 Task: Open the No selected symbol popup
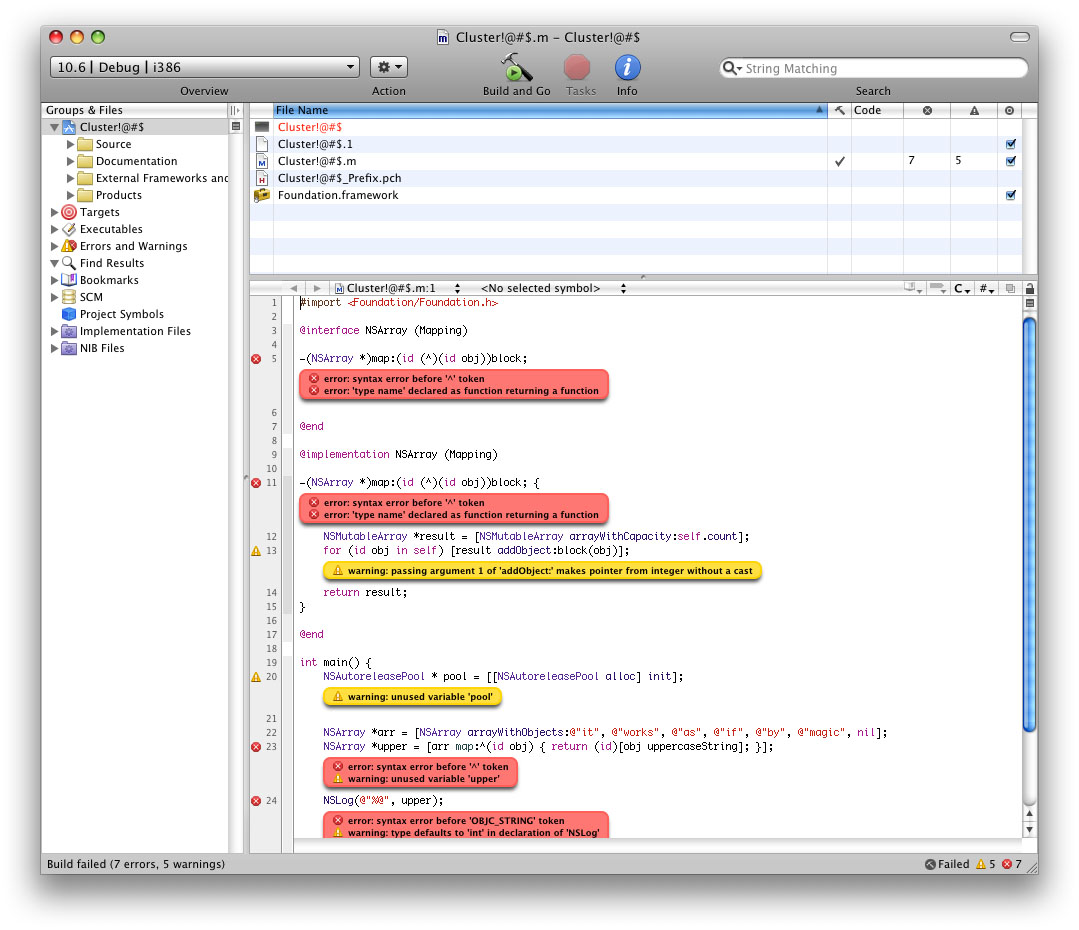click(x=553, y=288)
